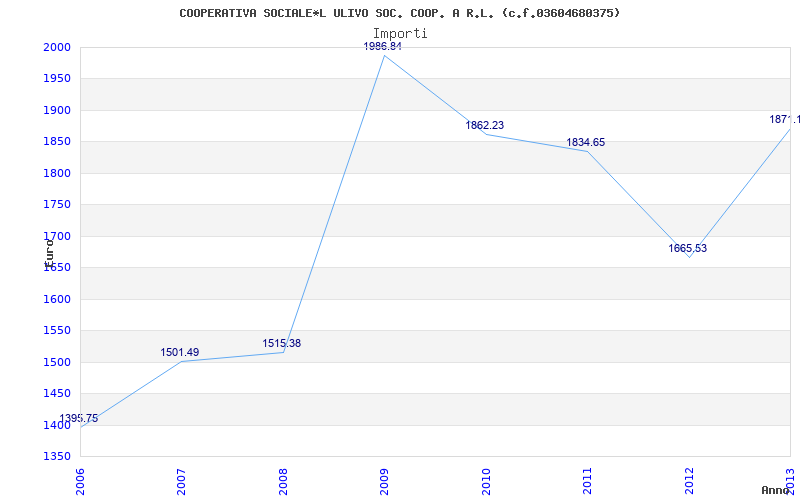This screenshot has width=800, height=500.
Task: Select the 1862.23 data label
Action: [x=484, y=126]
